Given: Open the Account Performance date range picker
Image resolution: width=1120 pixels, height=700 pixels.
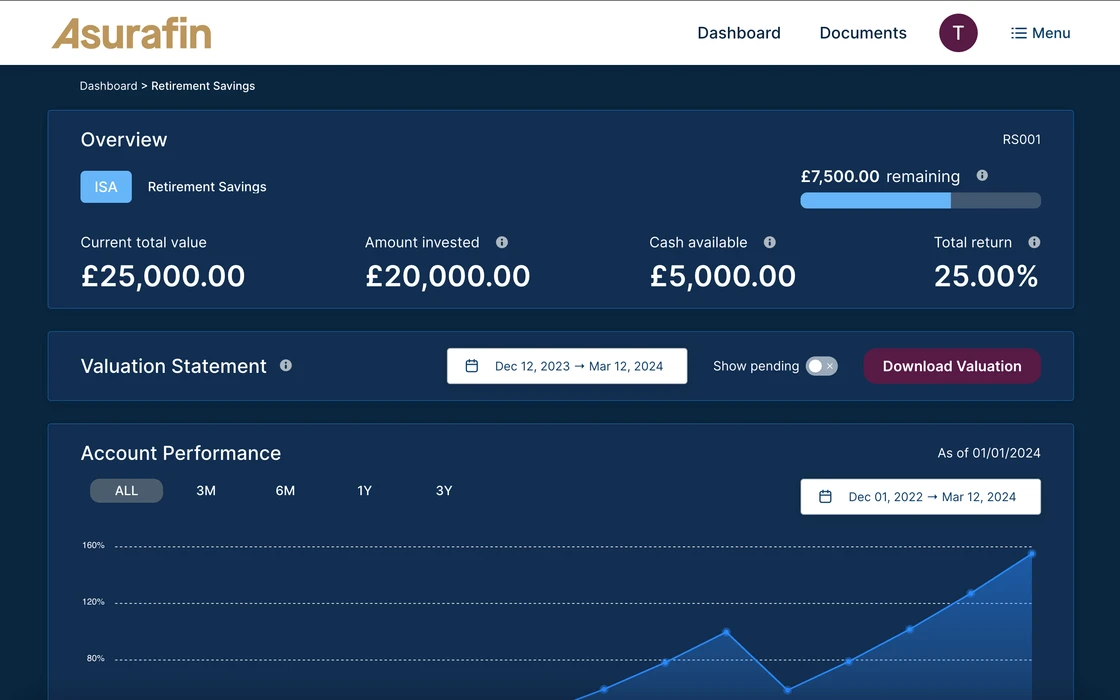Looking at the screenshot, I should pyautogui.click(x=920, y=496).
